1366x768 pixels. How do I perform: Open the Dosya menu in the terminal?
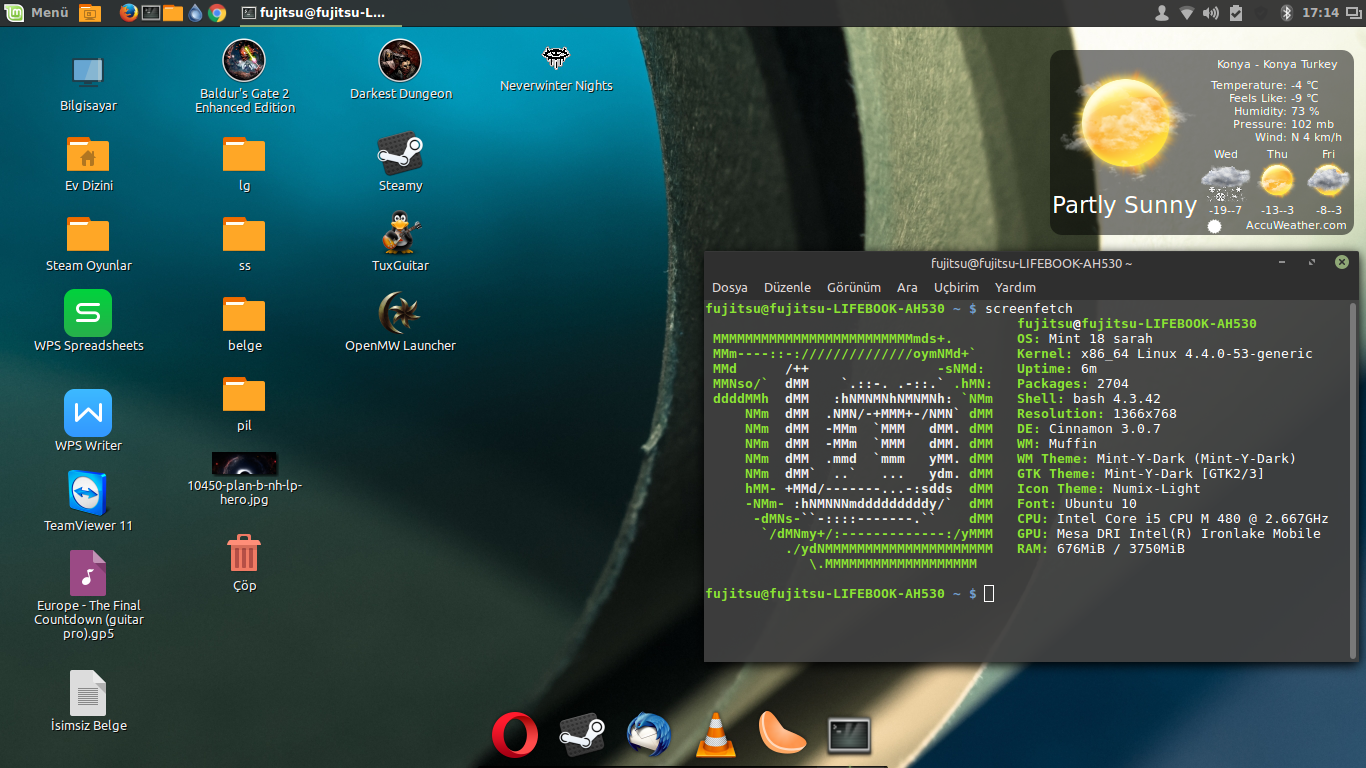click(x=730, y=288)
